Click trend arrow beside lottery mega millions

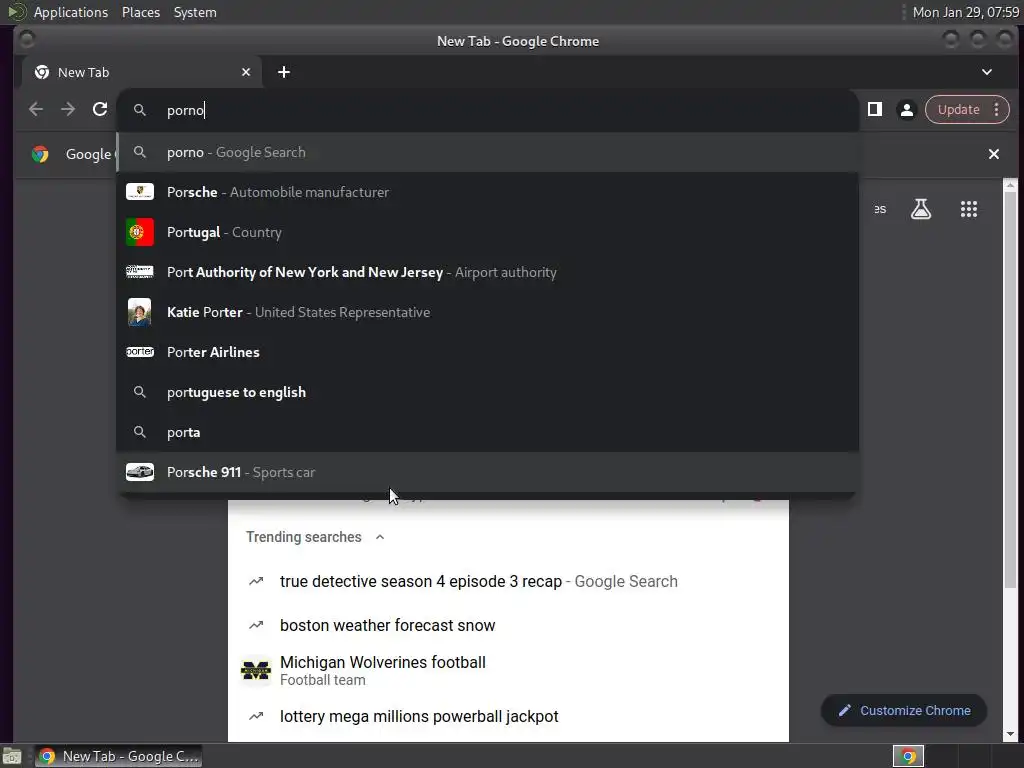(256, 716)
